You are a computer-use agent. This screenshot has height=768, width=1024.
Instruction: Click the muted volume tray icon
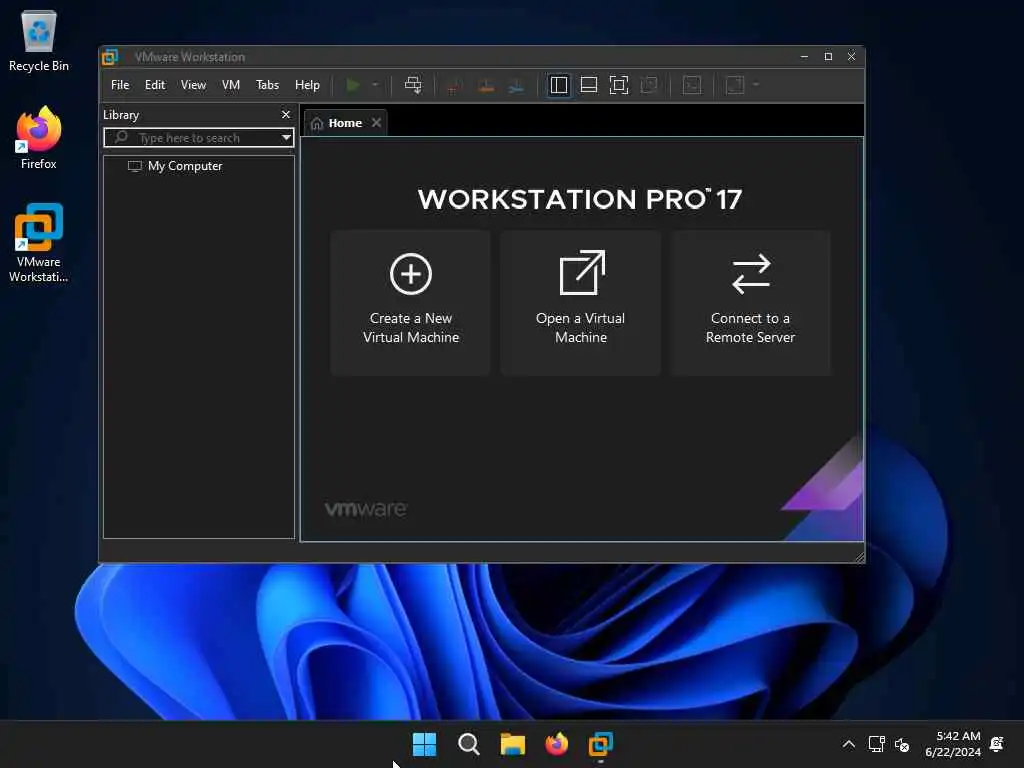(x=902, y=744)
